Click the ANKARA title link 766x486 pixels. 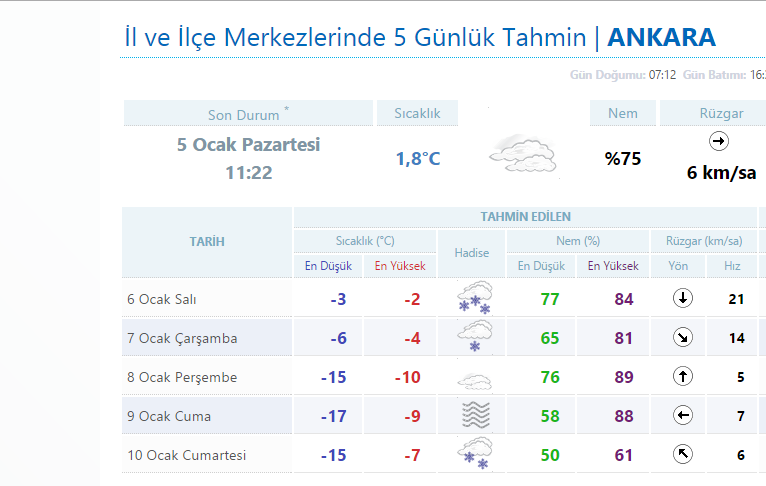pyautogui.click(x=661, y=38)
